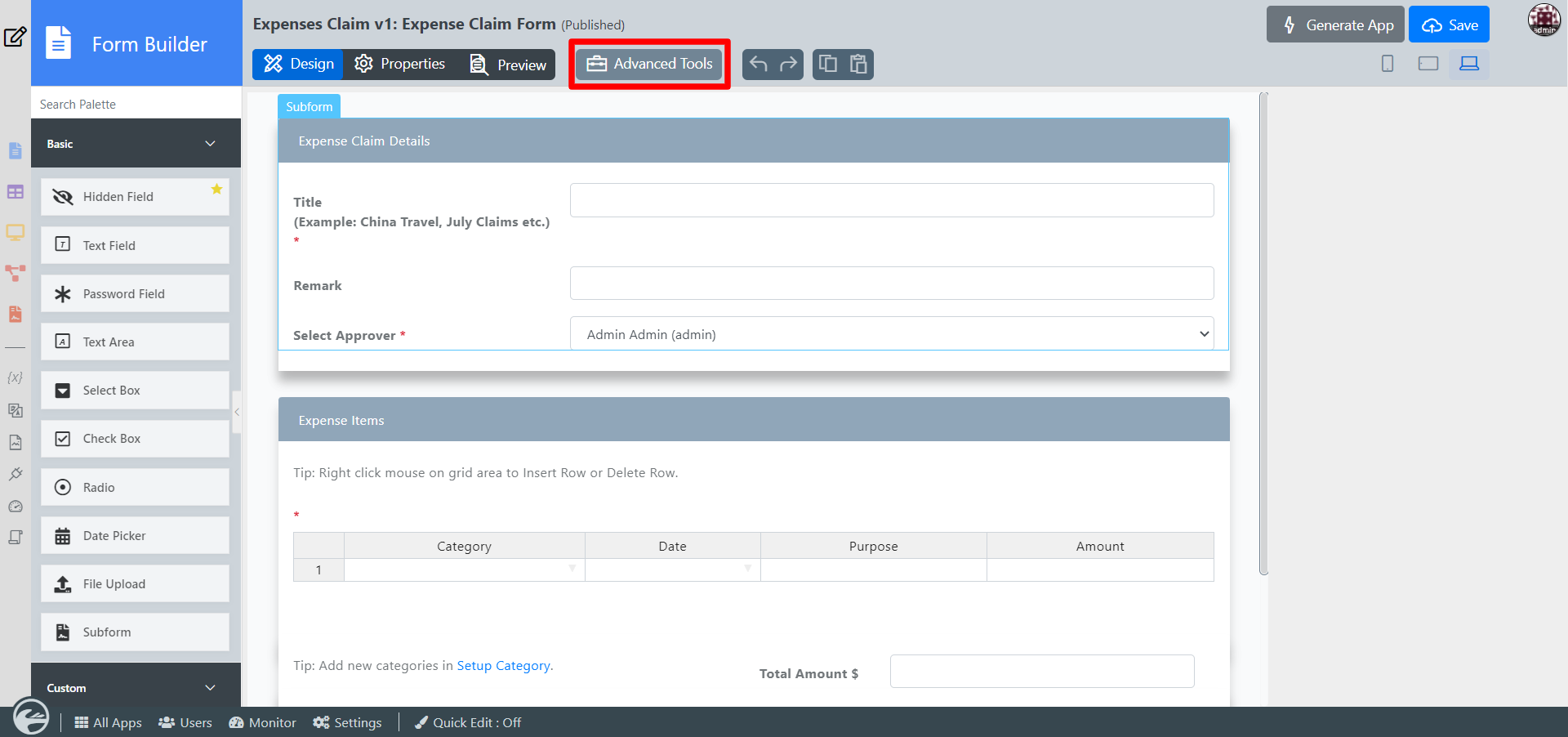Select the Expense Claim Details section header
Screen dimensions: 1568x737
[x=754, y=141]
